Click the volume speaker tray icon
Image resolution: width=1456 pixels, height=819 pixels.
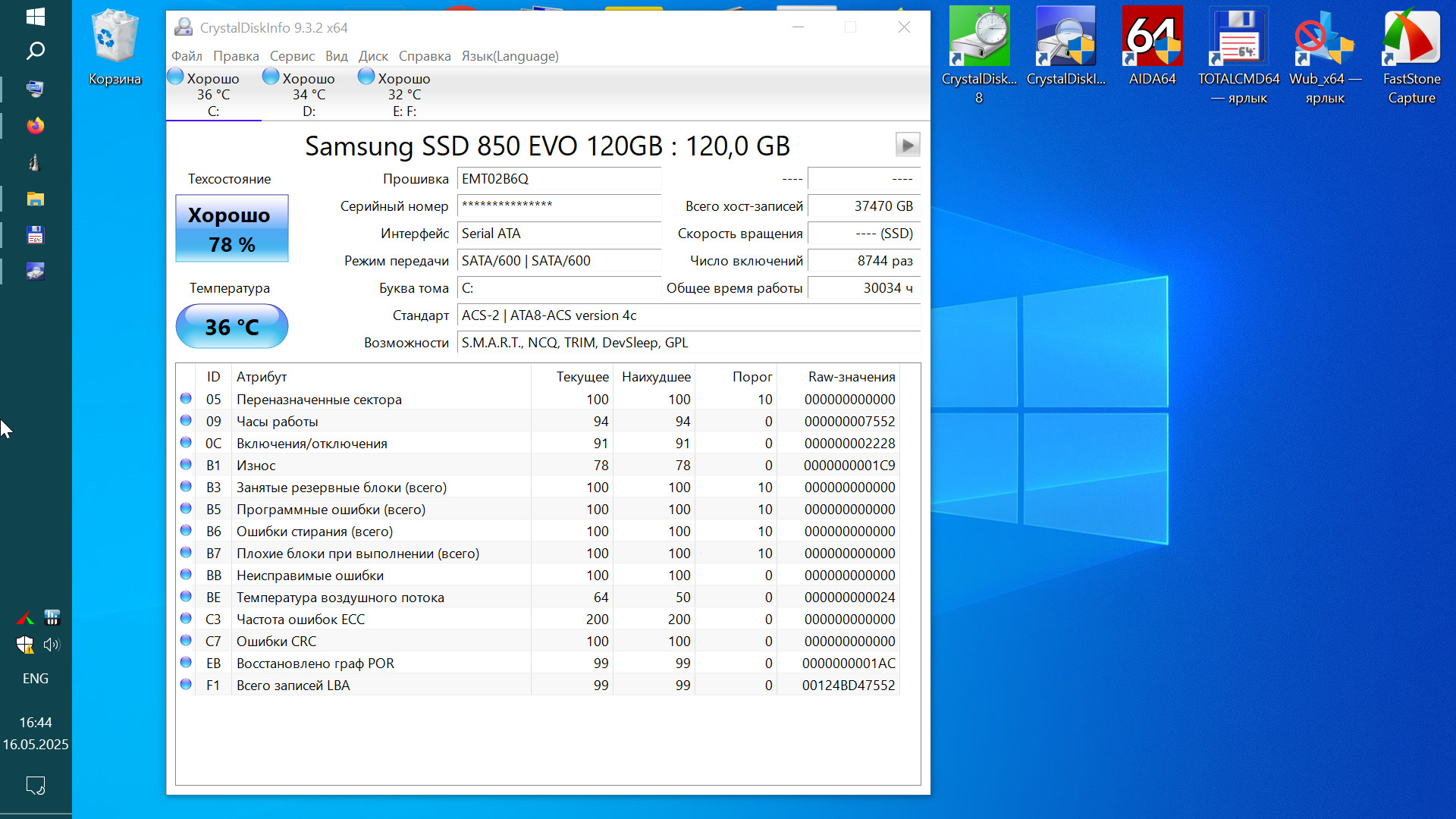pyautogui.click(x=52, y=645)
